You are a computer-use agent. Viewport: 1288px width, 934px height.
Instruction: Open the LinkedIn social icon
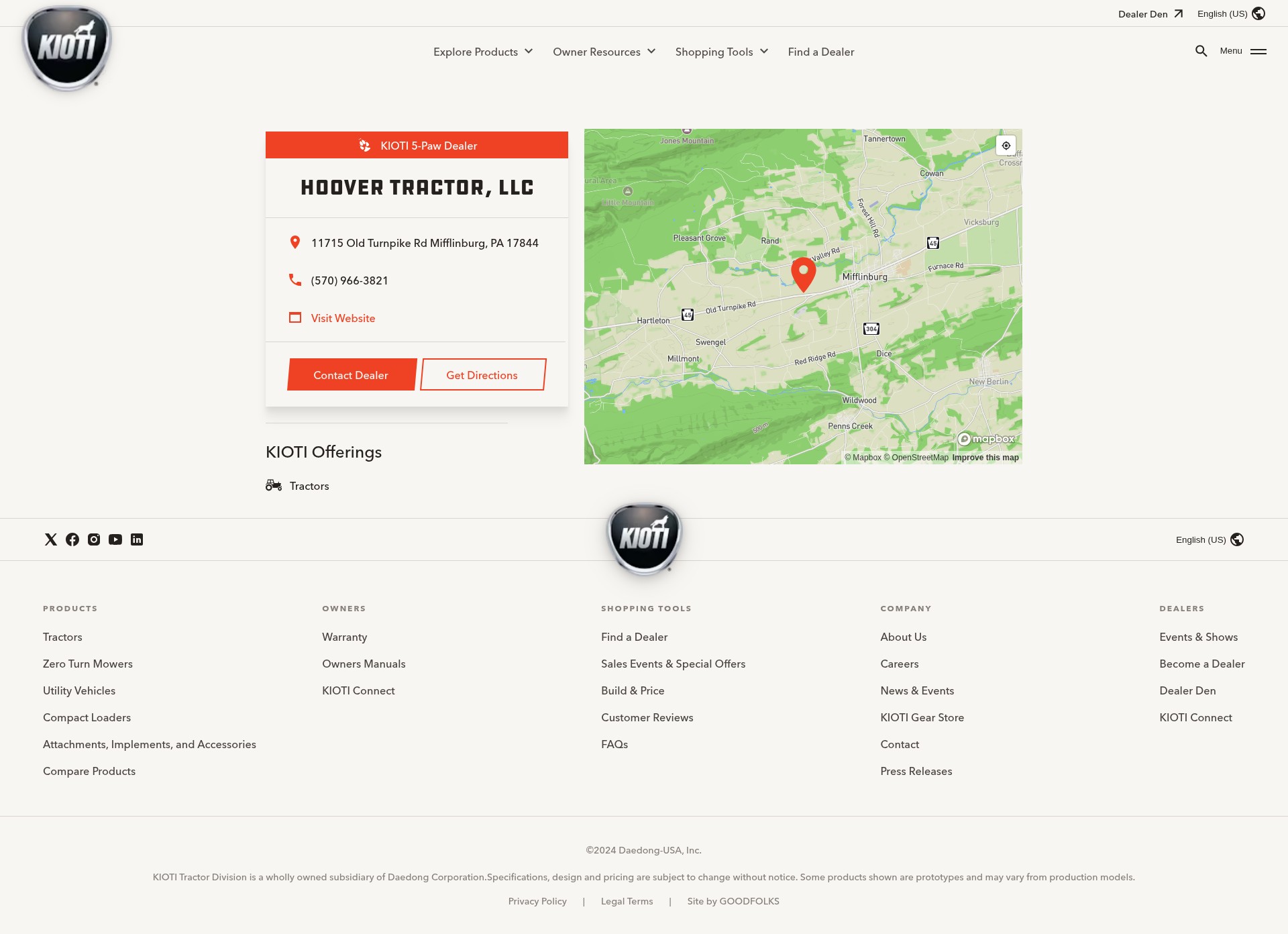coord(137,539)
